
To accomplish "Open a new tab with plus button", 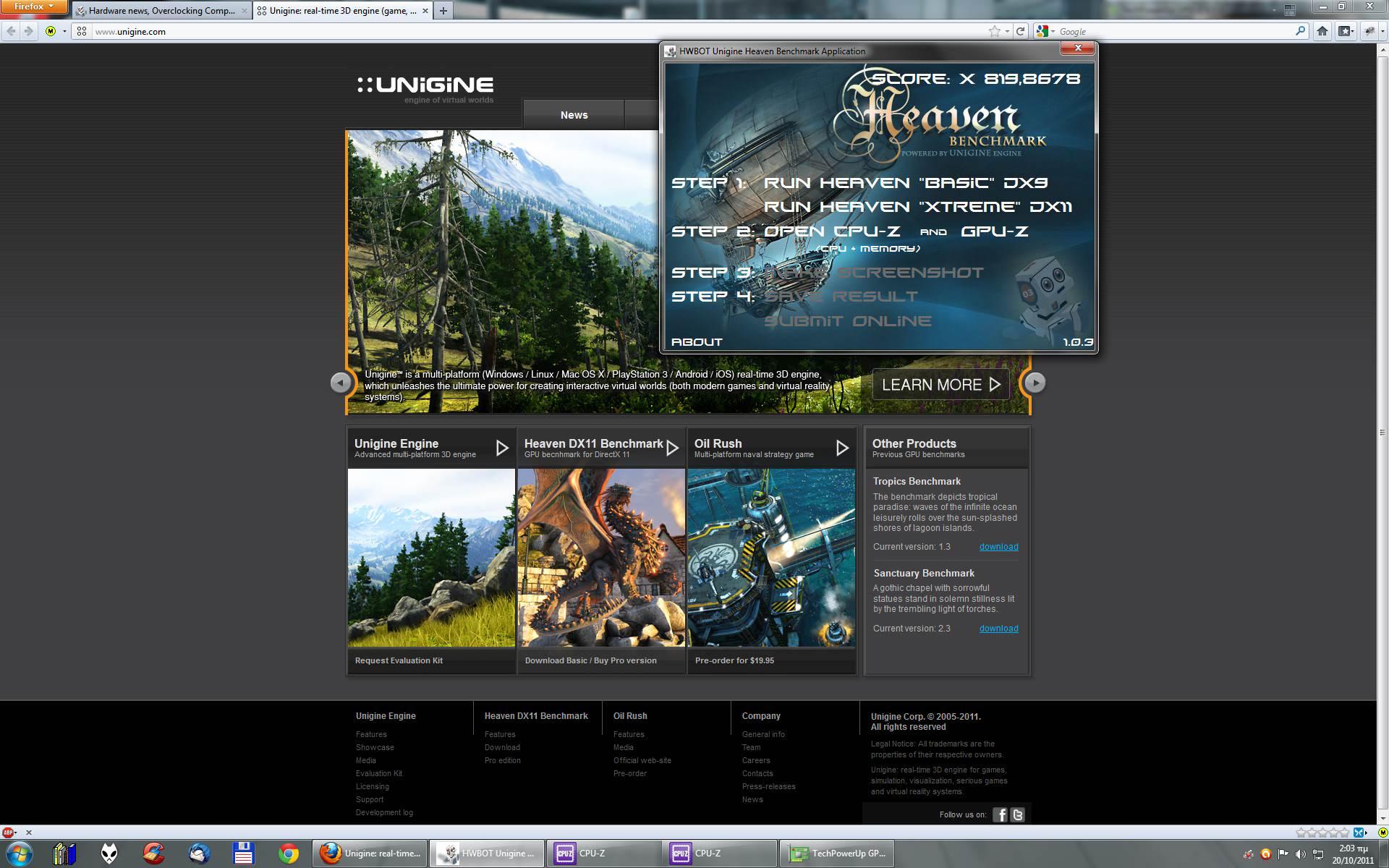I will pos(443,11).
